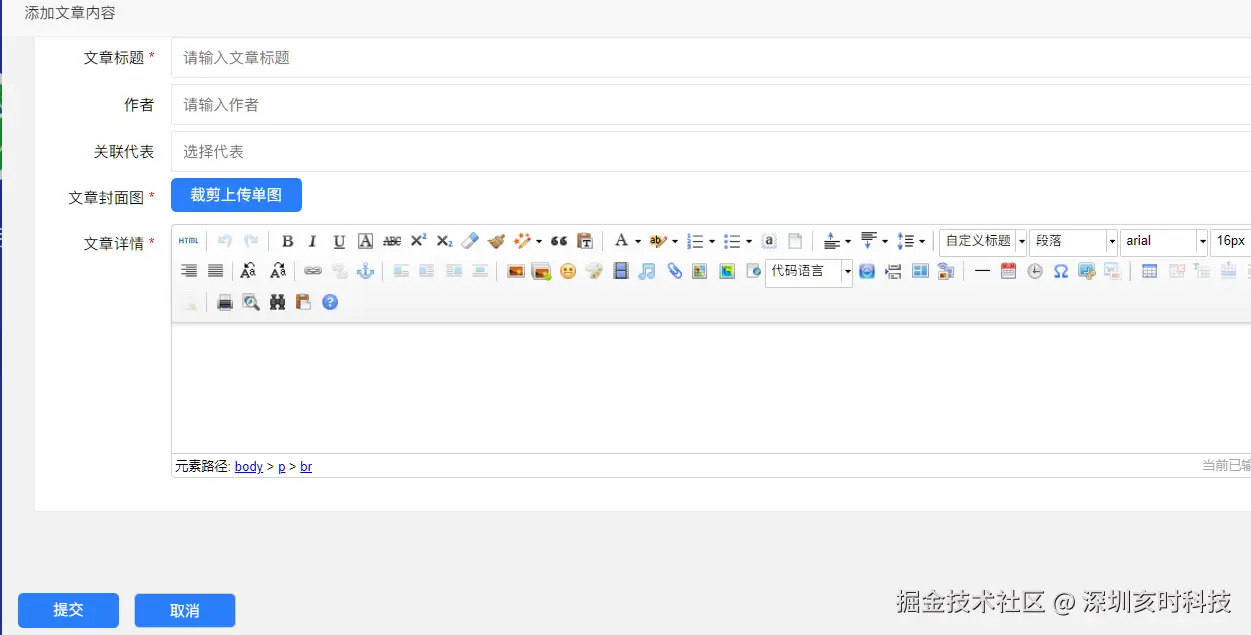
Task: Switch editor to HTML source mode
Action: tap(188, 241)
